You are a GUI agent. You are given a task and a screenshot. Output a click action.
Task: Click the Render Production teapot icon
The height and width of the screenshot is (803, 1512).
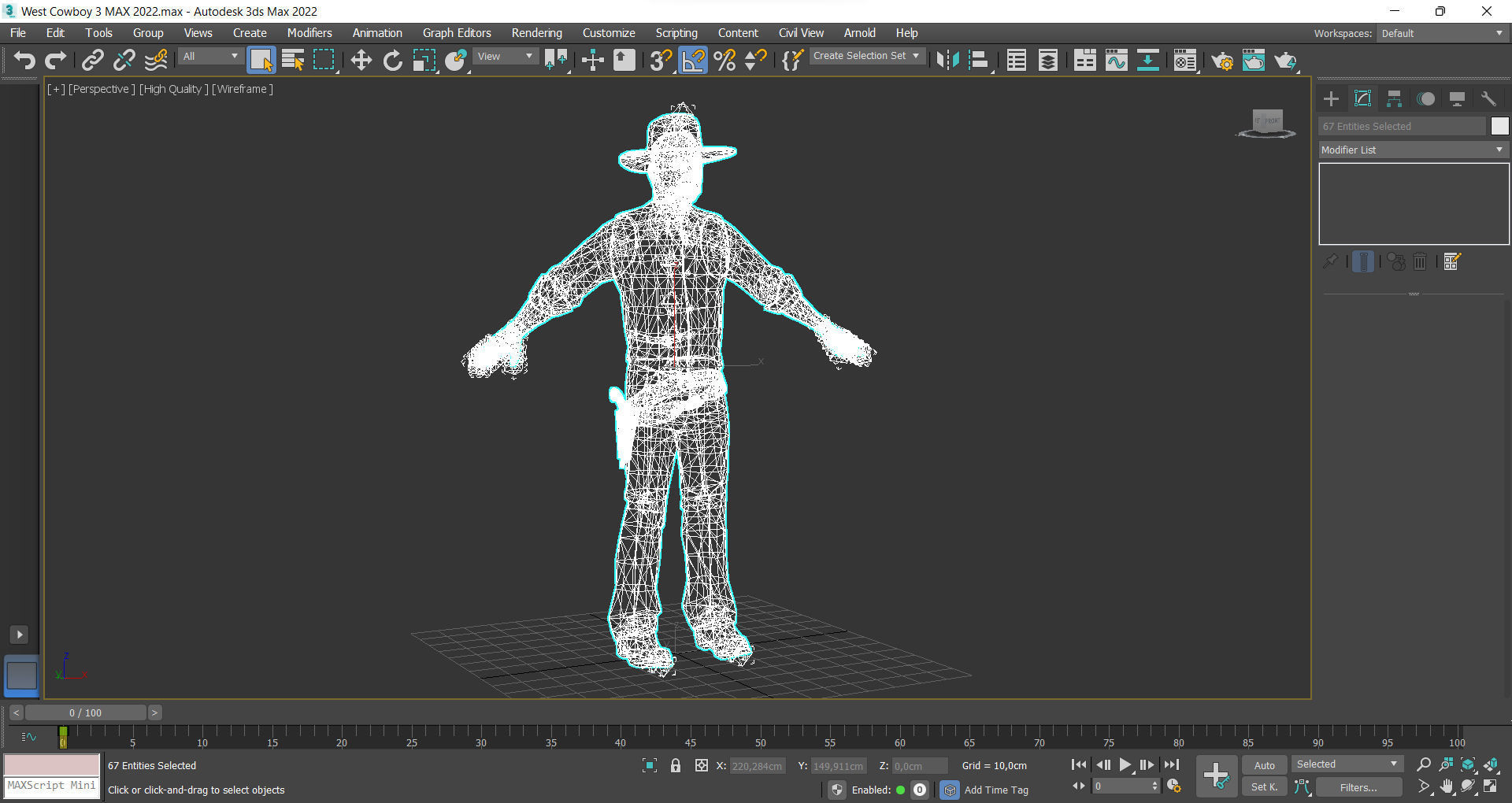pos(1285,60)
